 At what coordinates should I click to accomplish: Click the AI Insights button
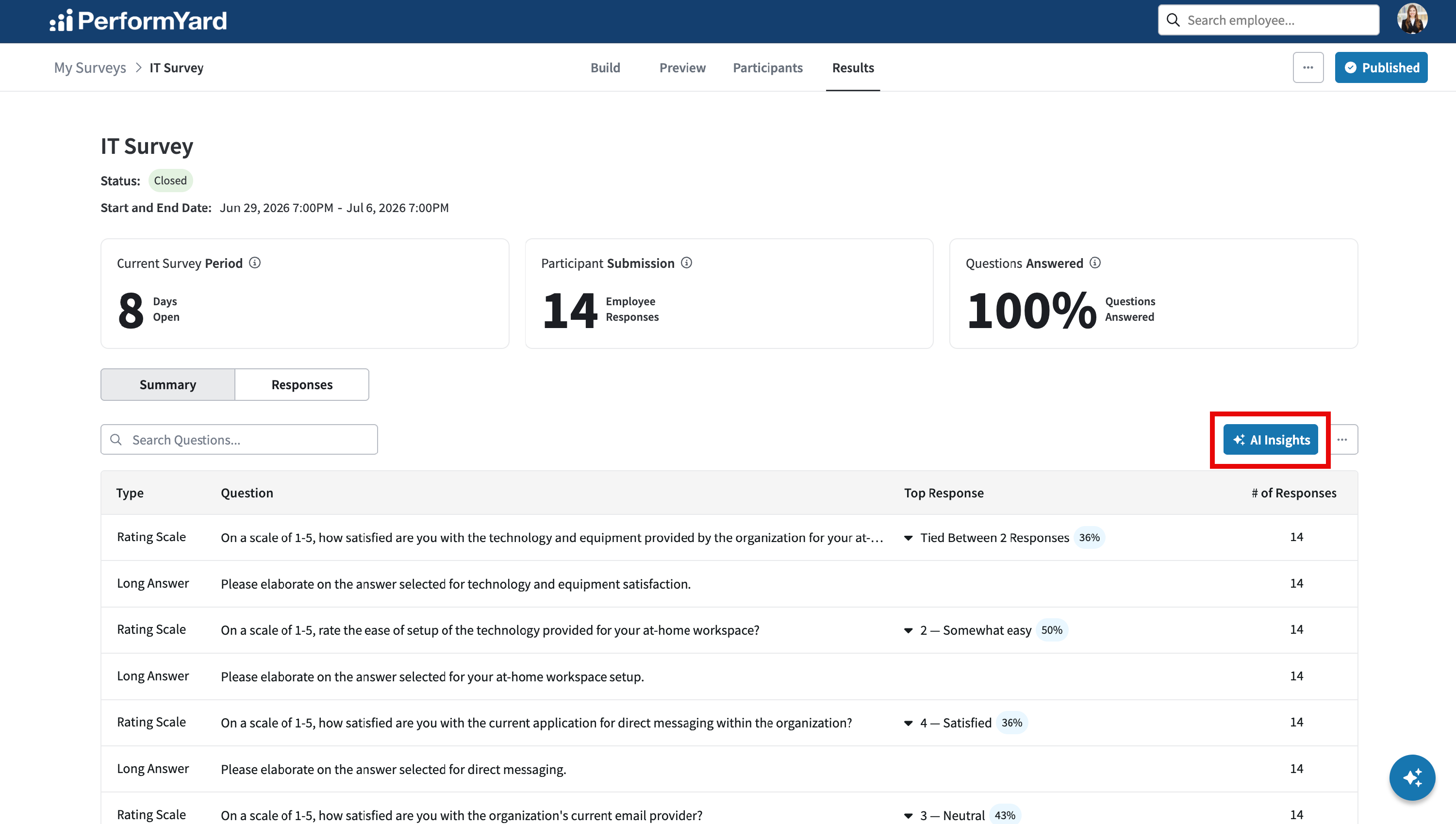click(x=1271, y=440)
